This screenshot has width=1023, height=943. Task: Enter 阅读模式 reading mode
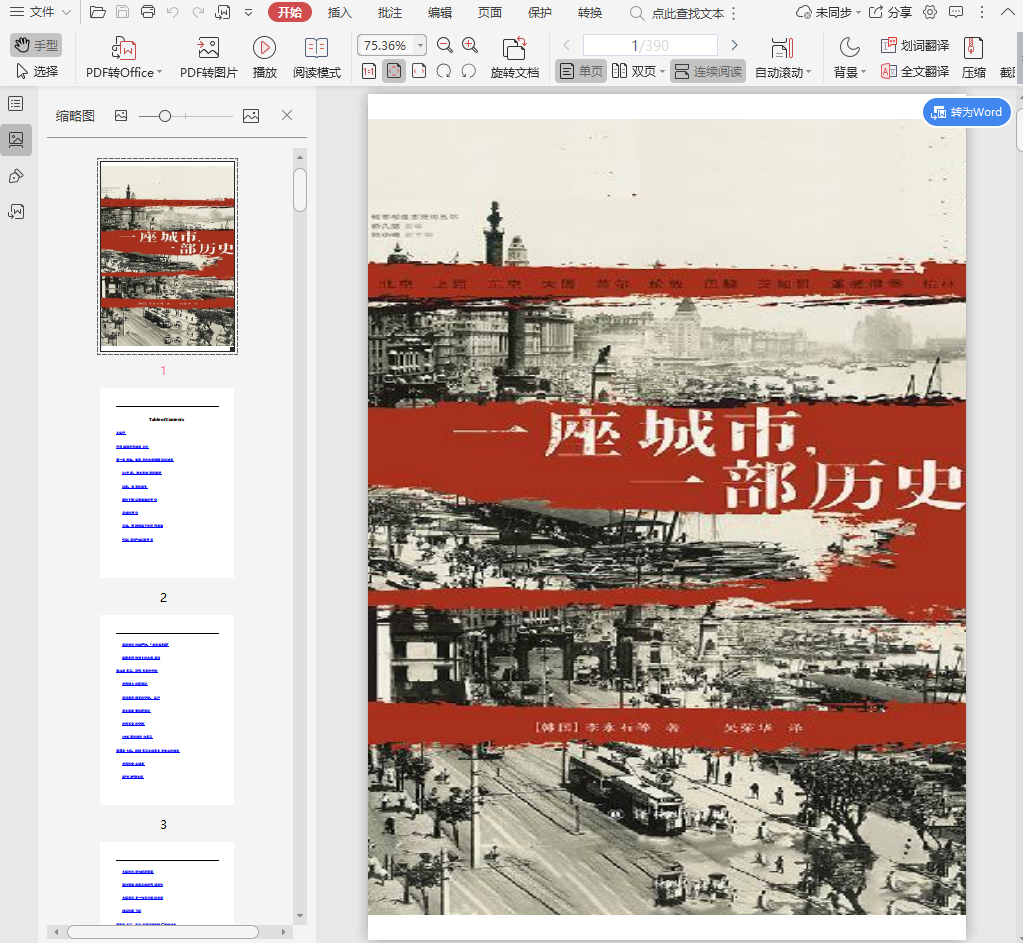316,48
